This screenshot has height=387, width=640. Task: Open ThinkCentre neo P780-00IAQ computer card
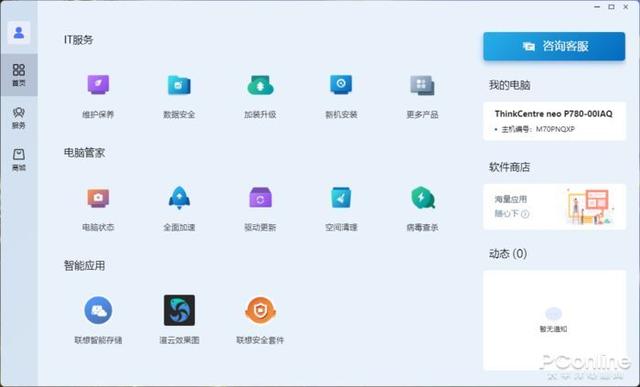(x=554, y=121)
